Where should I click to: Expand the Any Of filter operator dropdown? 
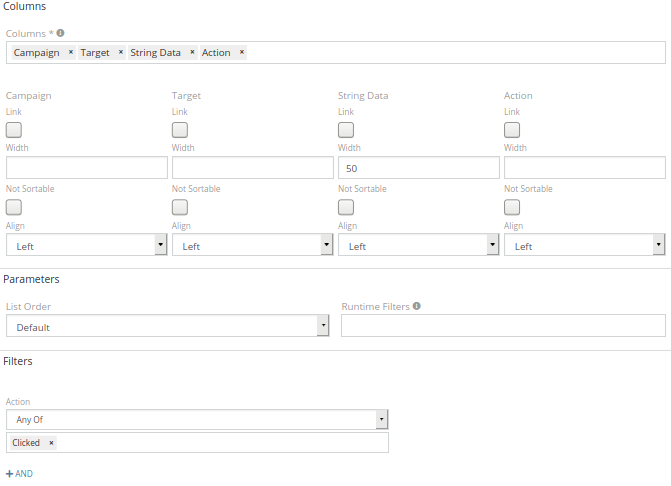pos(197,420)
